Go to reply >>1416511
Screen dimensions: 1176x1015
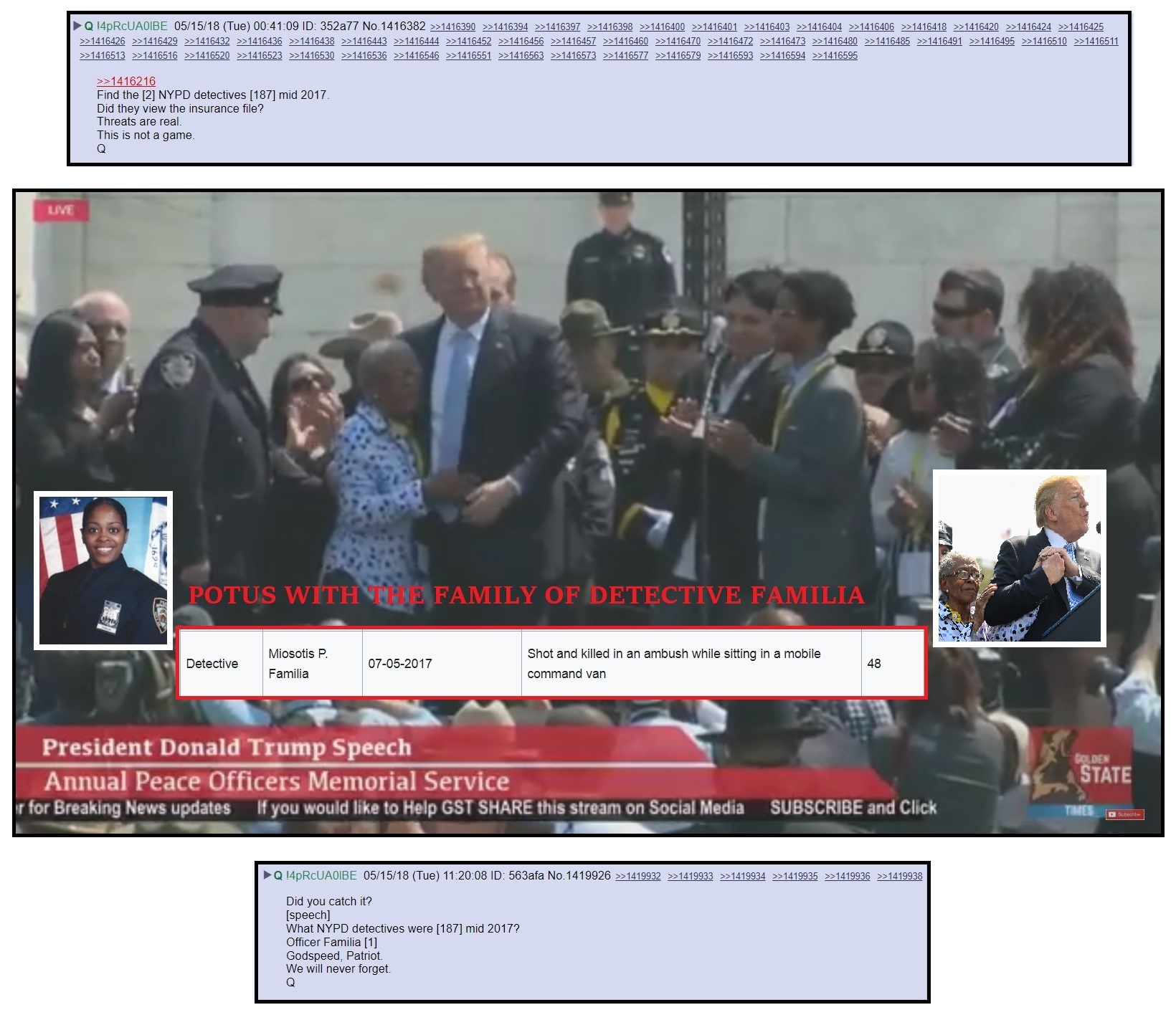click(x=1096, y=42)
